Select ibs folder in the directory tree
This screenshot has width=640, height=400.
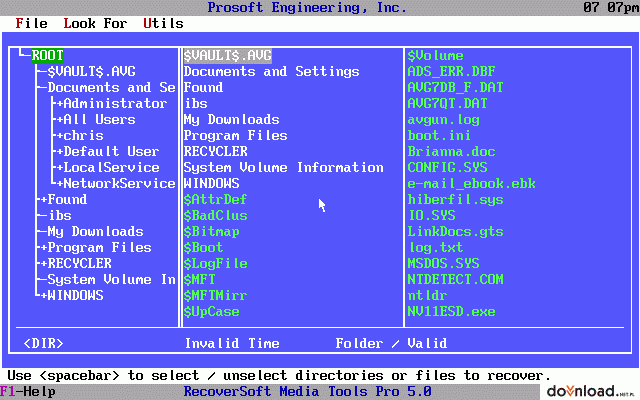tap(60, 216)
